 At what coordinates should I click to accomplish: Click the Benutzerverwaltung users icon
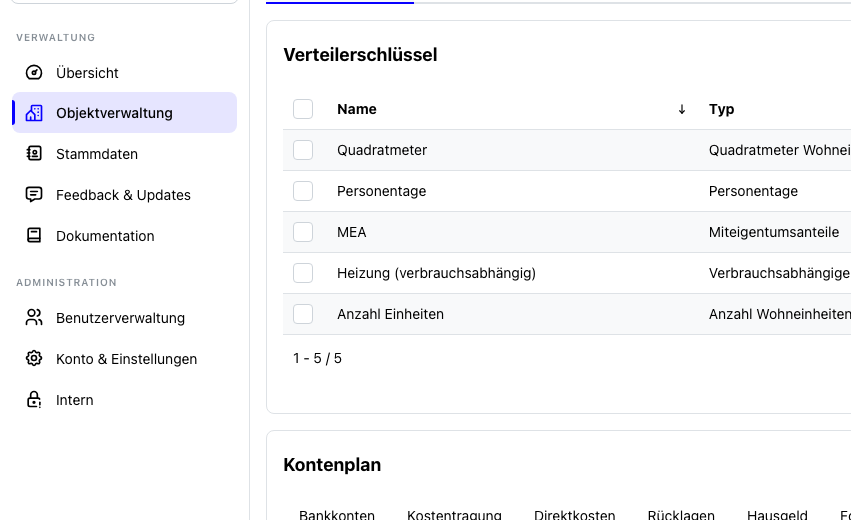(34, 318)
